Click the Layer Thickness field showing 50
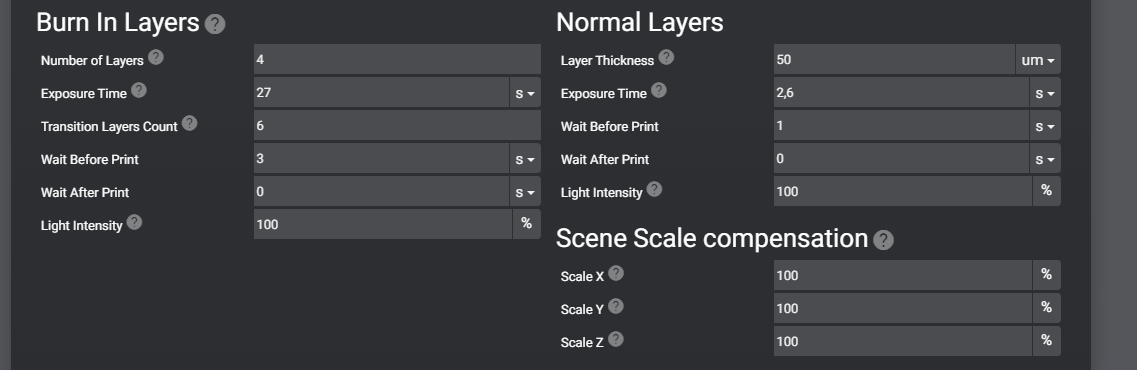Image resolution: width=1137 pixels, height=370 pixels. pyautogui.click(x=894, y=59)
